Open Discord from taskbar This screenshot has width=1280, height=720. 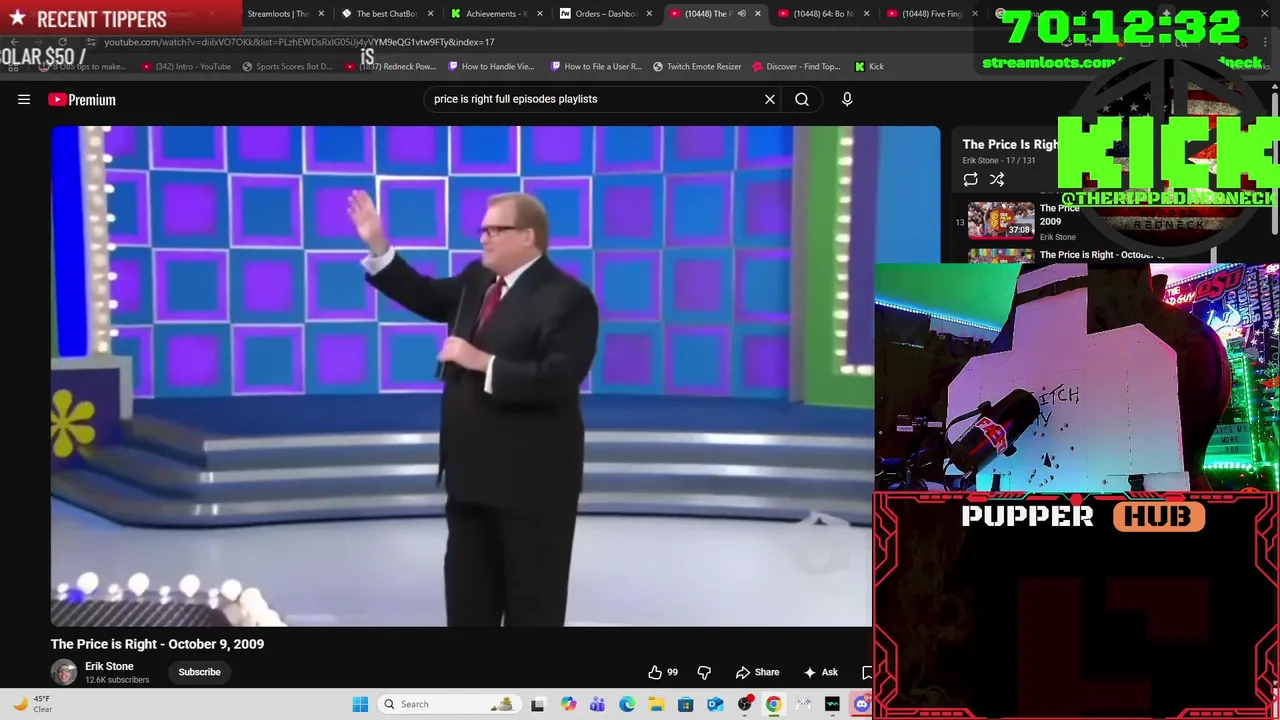pyautogui.click(x=862, y=704)
